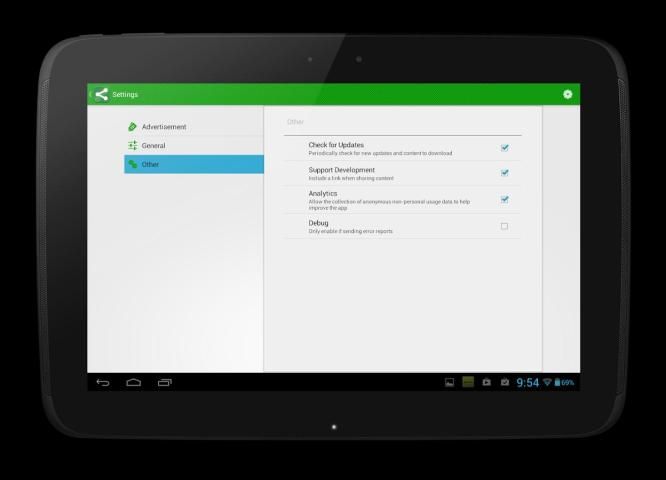Tap the Settings title in header
This screenshot has height=480, width=666.
125,95
